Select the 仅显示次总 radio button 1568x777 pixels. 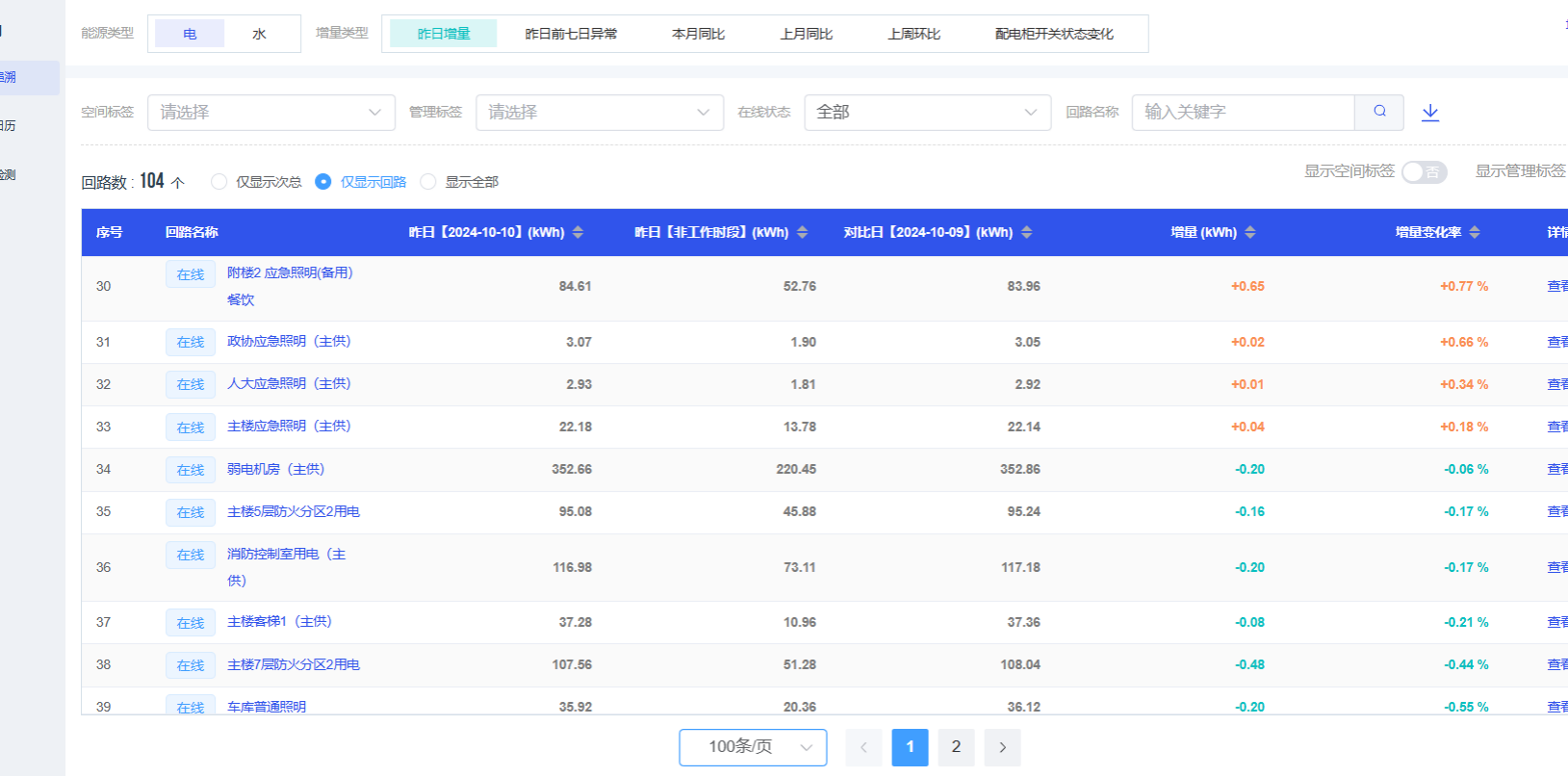coord(219,182)
